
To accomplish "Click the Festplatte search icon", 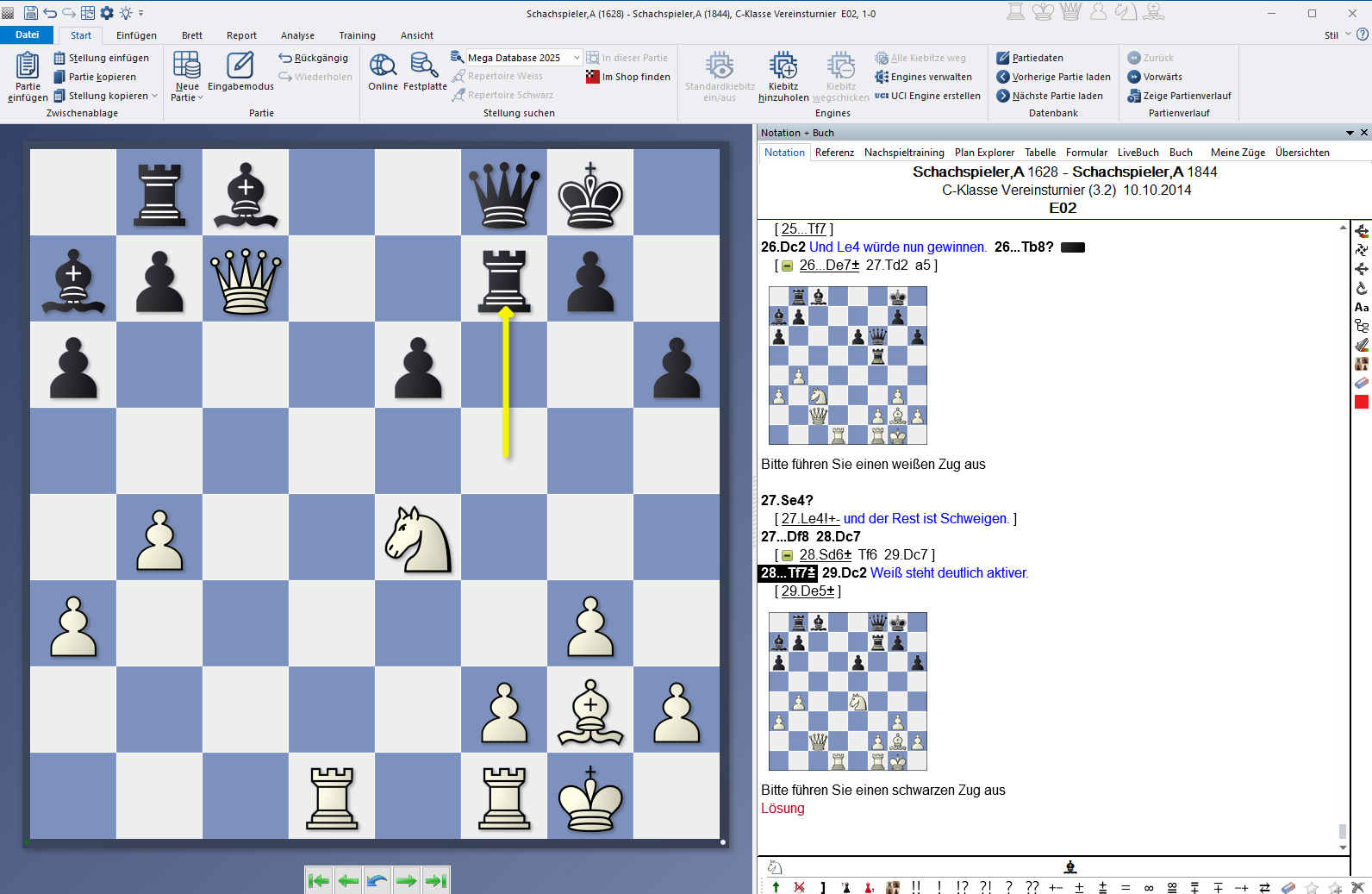I will click(x=424, y=66).
